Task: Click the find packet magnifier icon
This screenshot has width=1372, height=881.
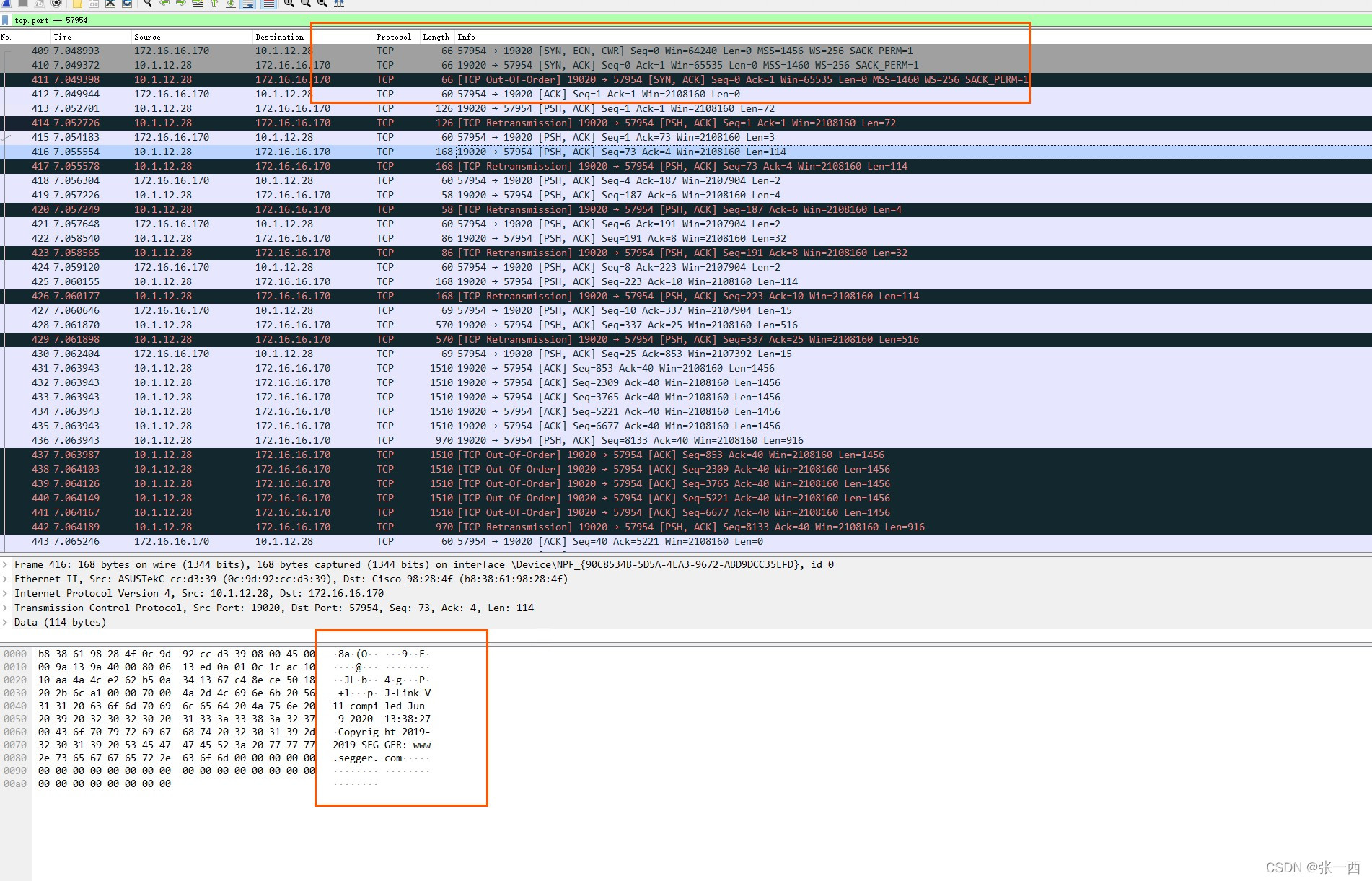Action: point(148,3)
